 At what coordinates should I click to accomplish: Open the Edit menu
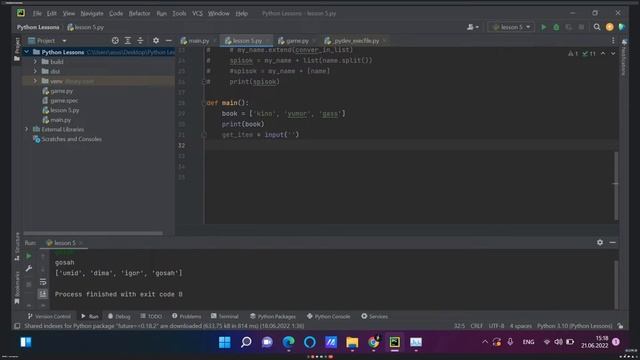(x=51, y=13)
